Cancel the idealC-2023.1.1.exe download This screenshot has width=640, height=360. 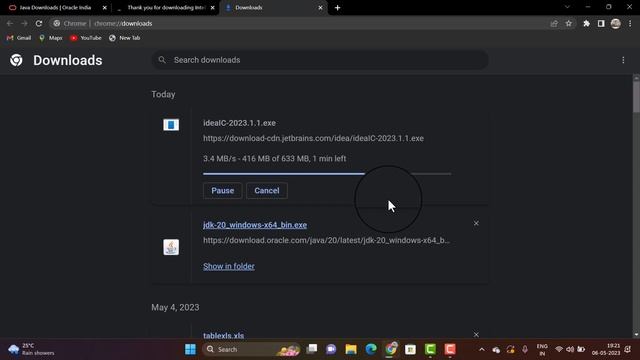coord(267,191)
